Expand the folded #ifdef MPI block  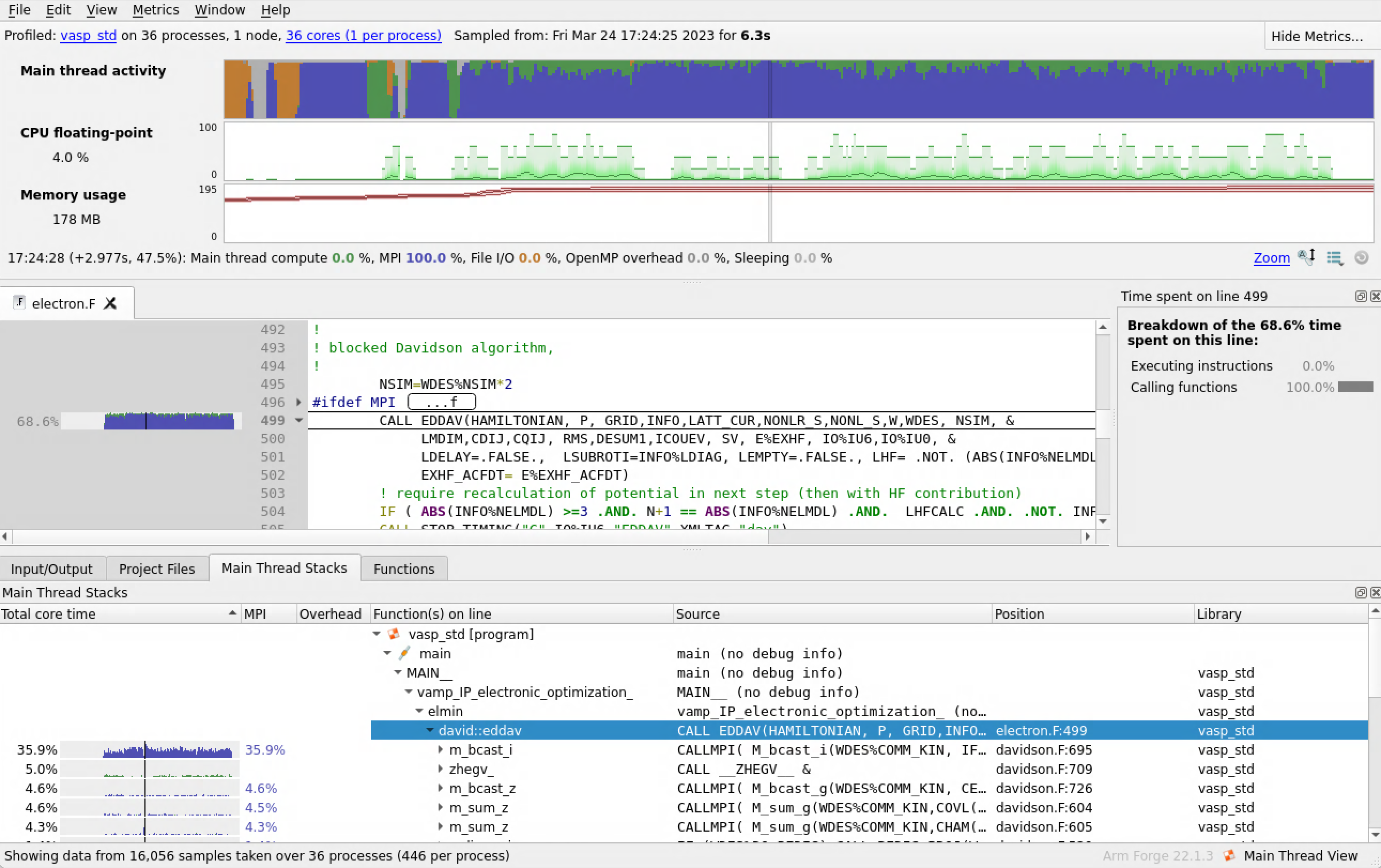298,402
